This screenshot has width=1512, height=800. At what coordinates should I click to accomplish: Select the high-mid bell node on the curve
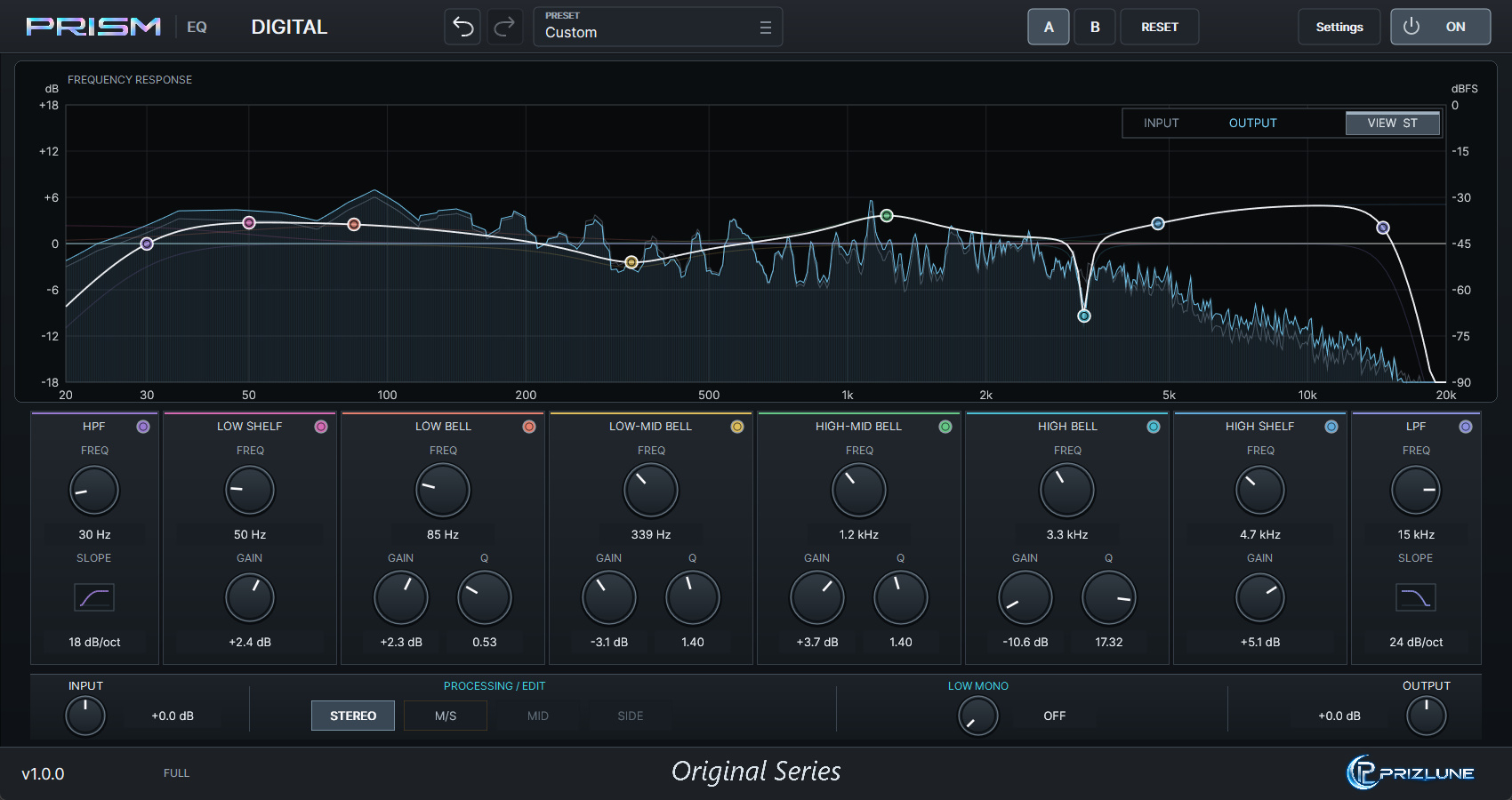pyautogui.click(x=887, y=215)
